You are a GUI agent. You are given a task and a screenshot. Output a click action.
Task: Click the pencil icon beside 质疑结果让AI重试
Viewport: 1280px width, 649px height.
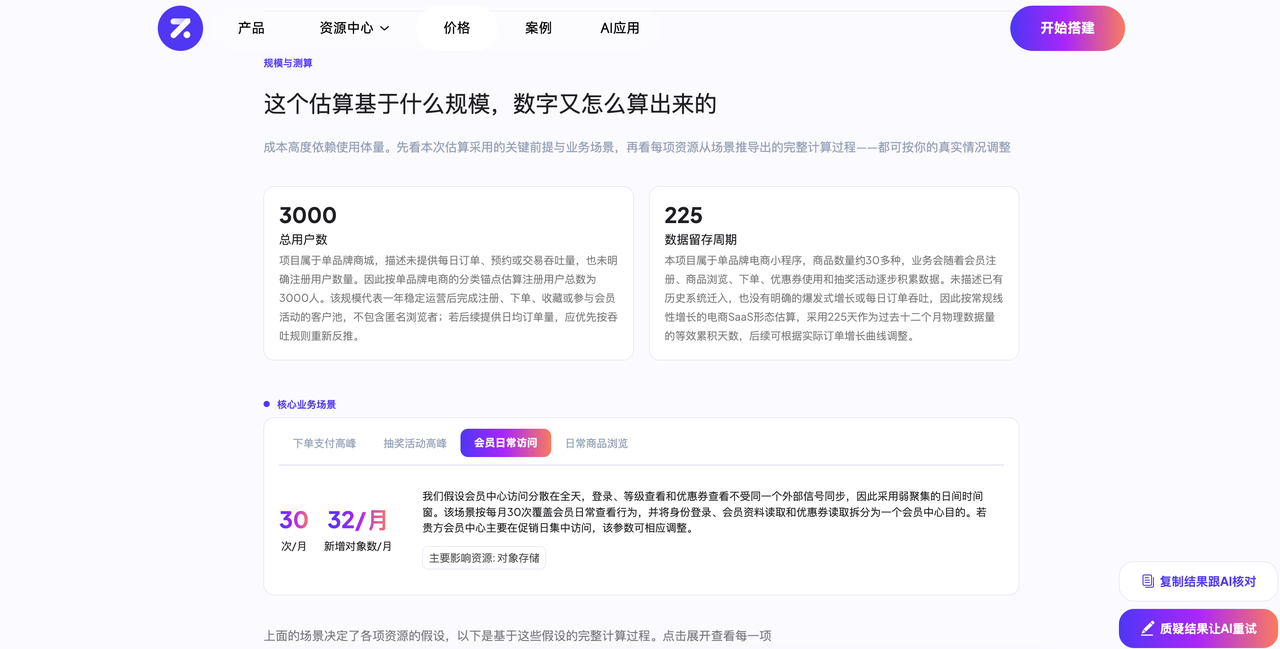click(1147, 629)
